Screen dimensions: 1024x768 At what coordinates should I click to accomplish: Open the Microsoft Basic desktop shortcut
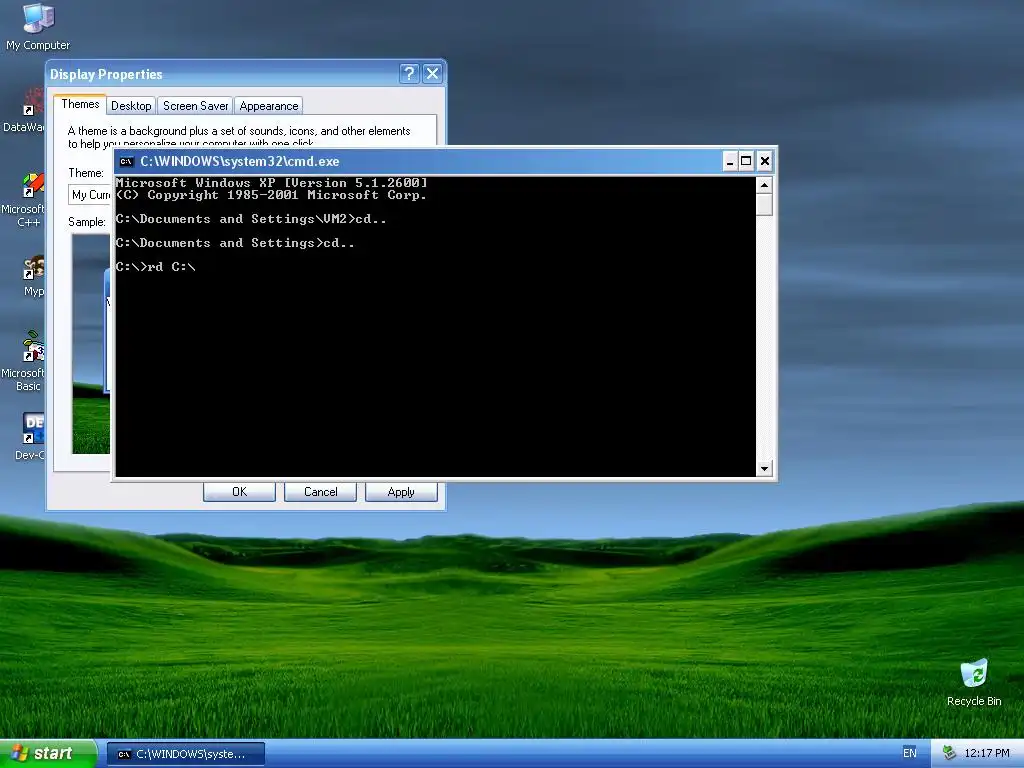[26, 361]
